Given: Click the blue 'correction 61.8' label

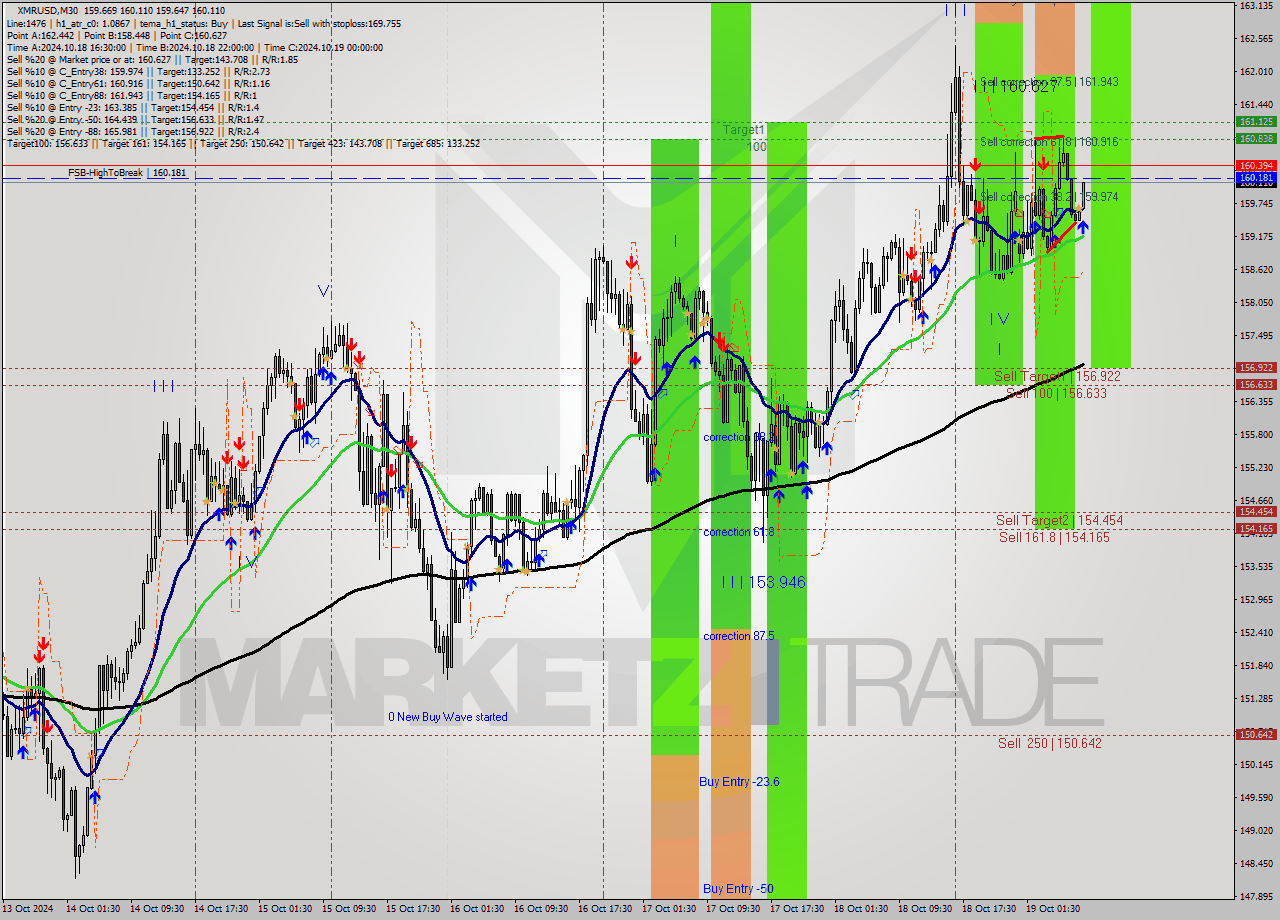Looking at the screenshot, I should click(x=739, y=532).
